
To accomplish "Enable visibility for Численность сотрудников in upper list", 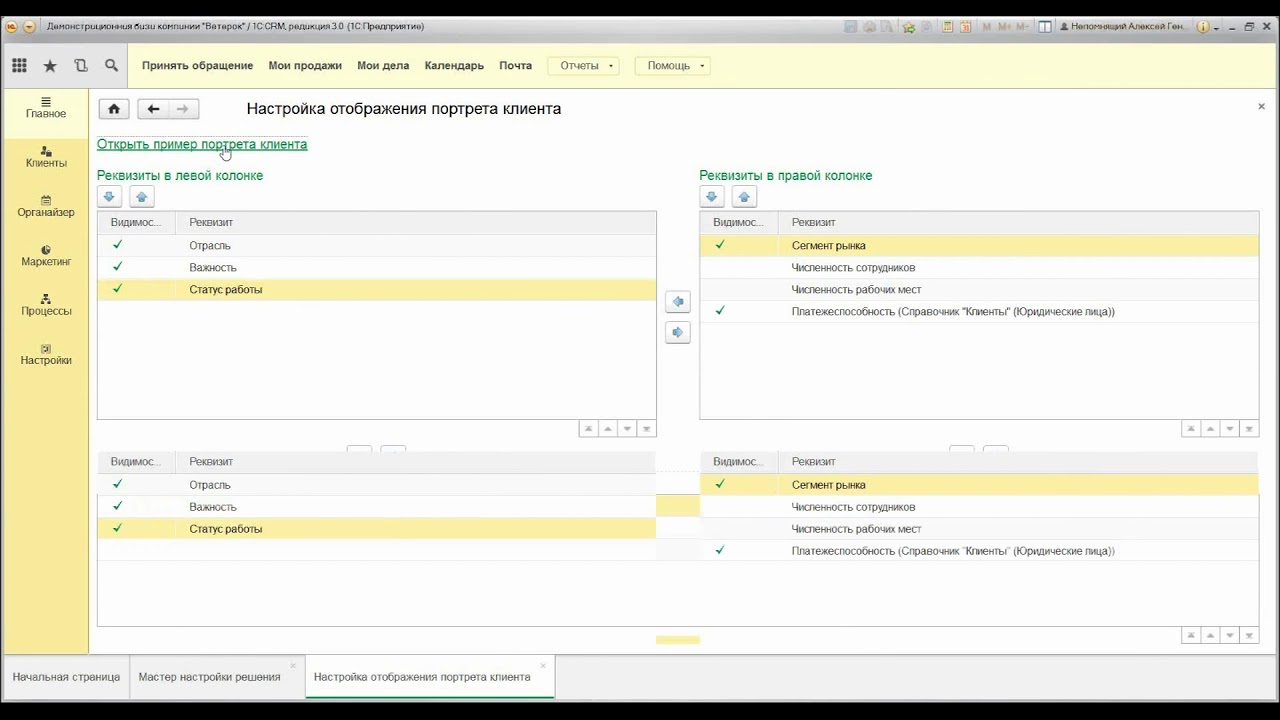I will pyautogui.click(x=720, y=267).
